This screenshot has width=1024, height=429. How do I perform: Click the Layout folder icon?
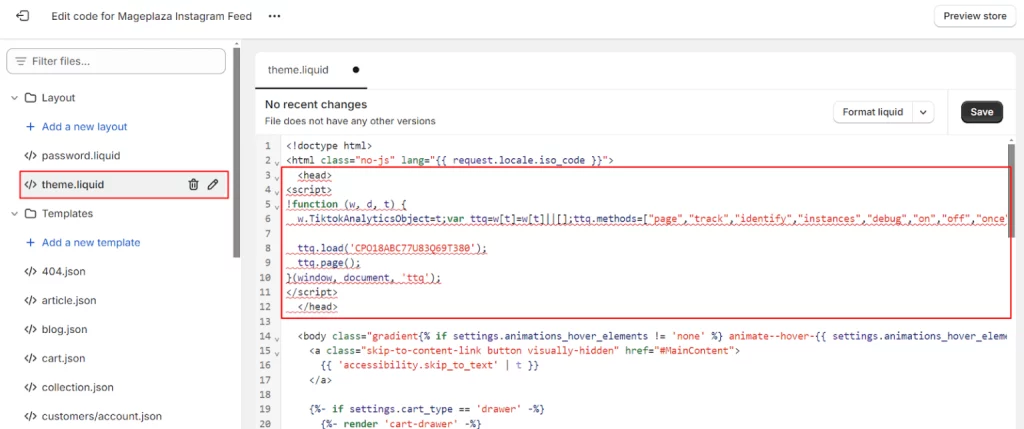pyautogui.click(x=30, y=98)
